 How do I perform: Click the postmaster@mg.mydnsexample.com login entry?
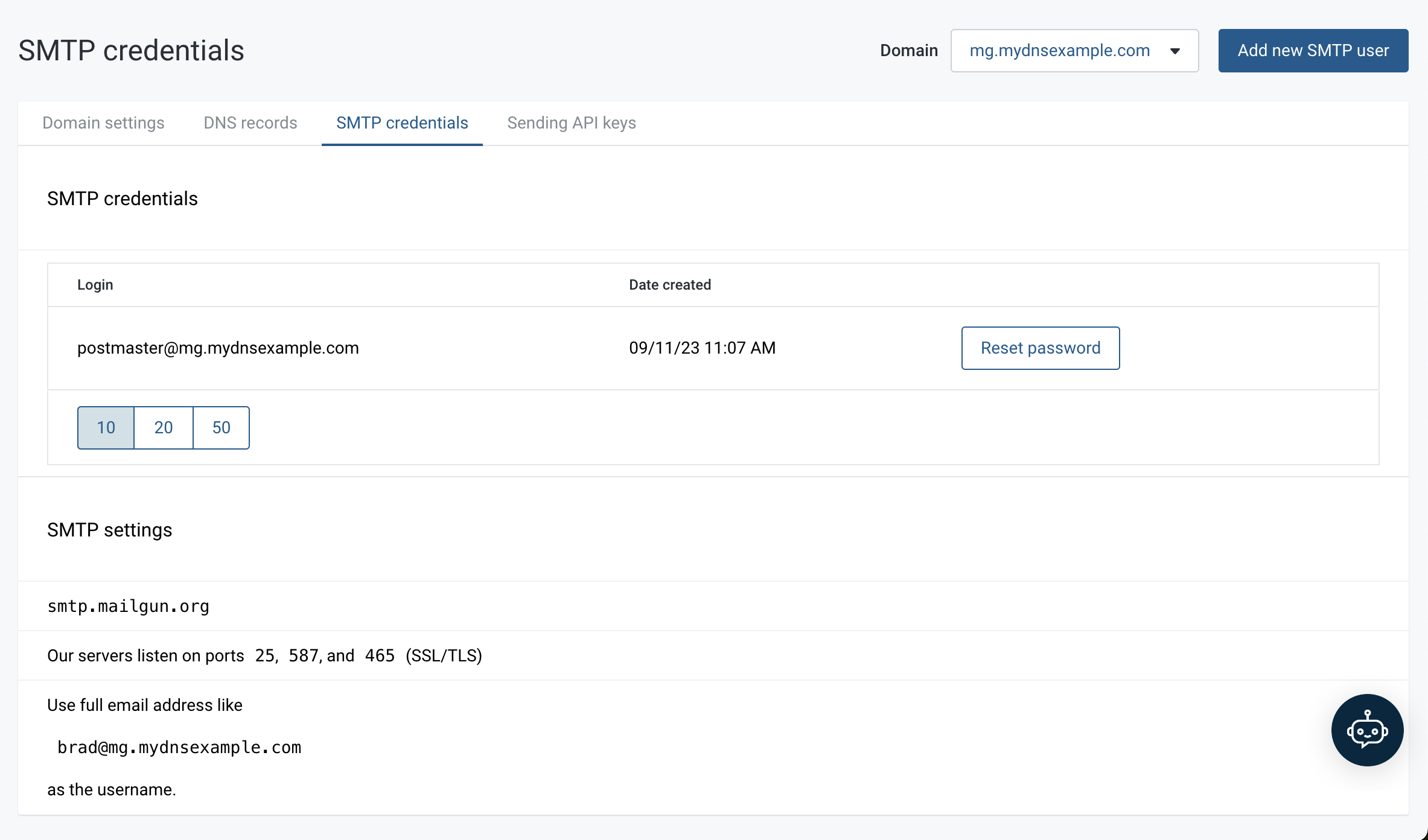point(218,348)
